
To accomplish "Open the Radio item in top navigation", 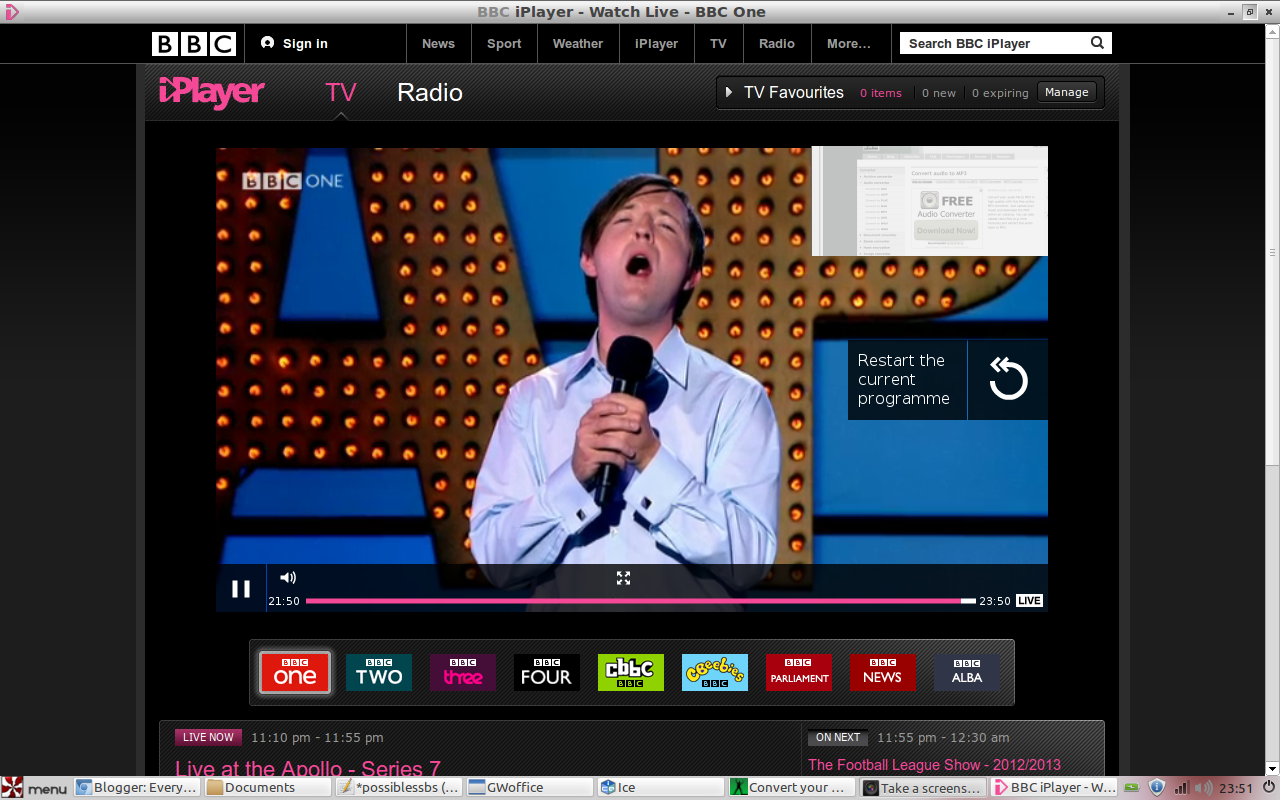I will tap(777, 44).
